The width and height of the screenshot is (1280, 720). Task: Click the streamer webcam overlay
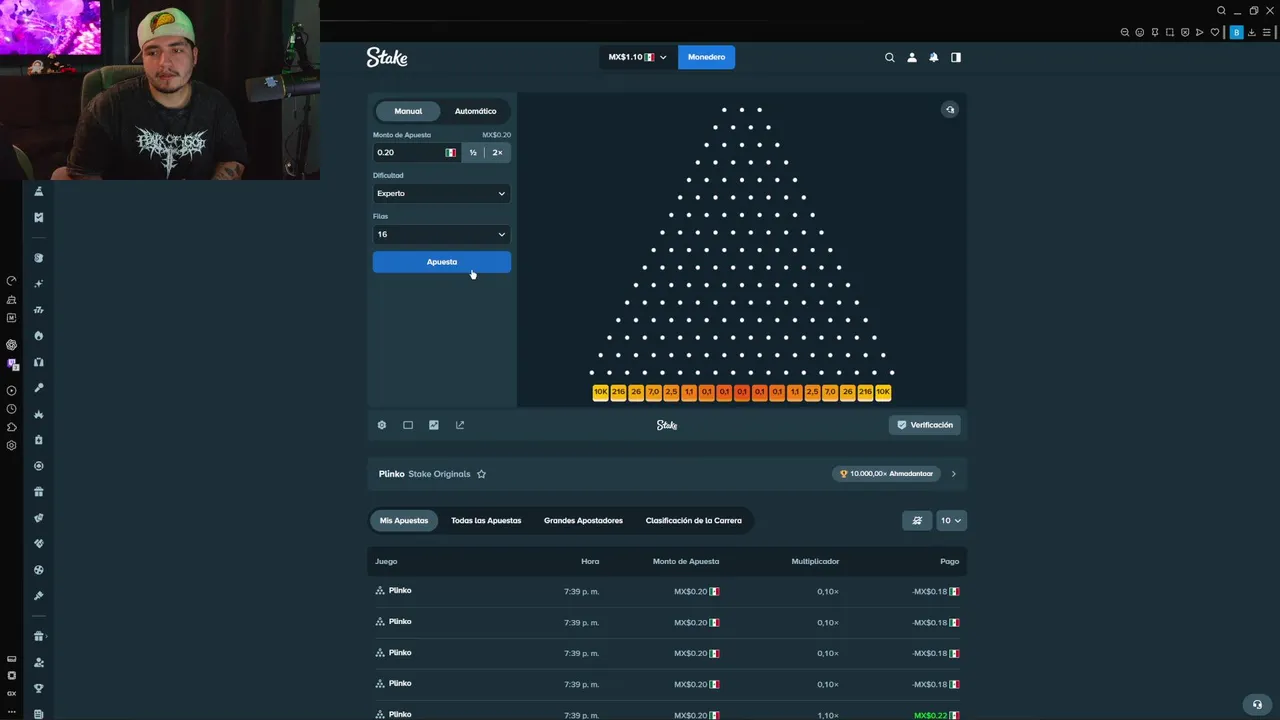click(x=160, y=90)
